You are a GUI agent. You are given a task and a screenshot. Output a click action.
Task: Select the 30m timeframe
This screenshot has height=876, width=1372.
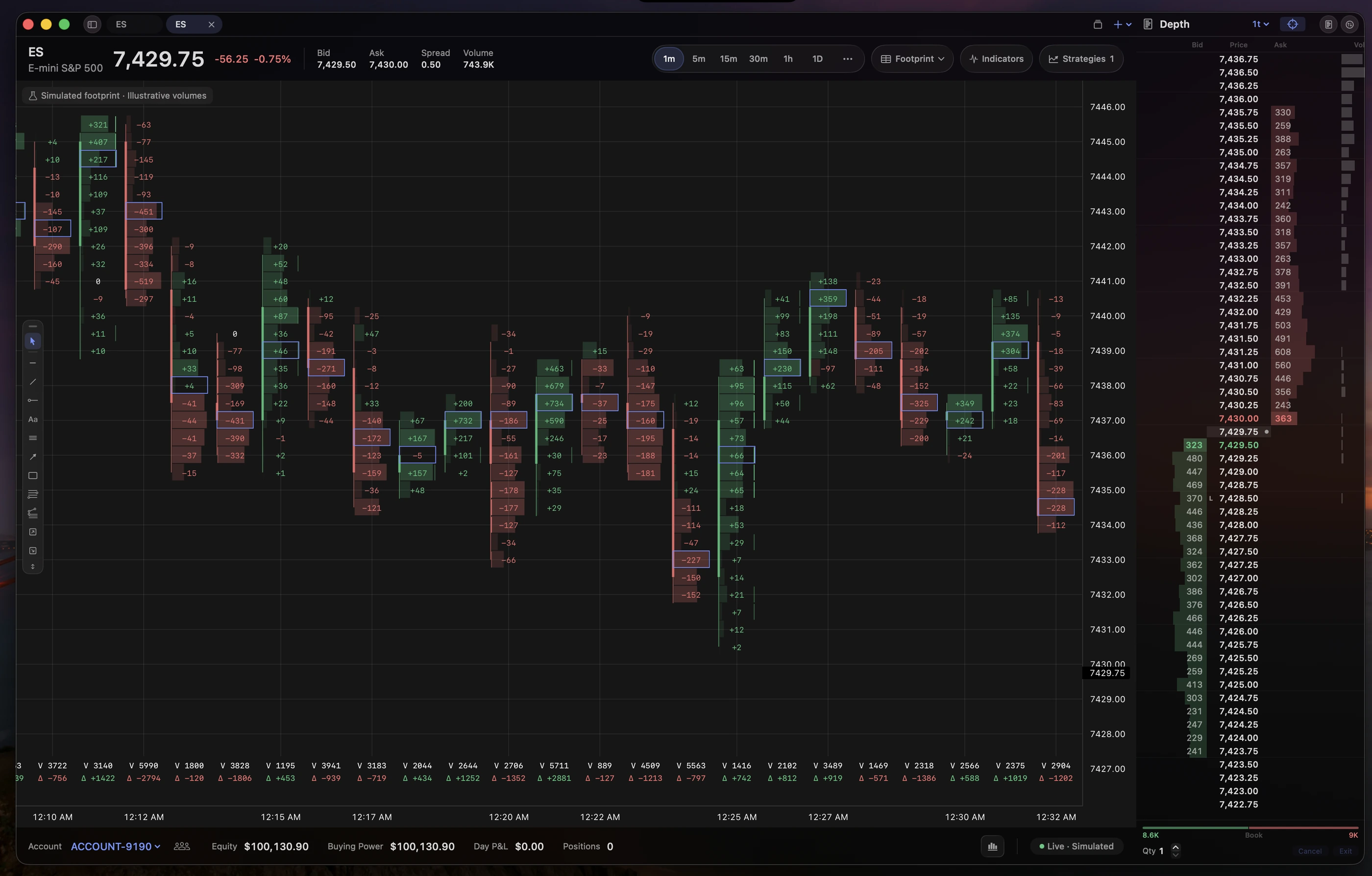click(758, 59)
